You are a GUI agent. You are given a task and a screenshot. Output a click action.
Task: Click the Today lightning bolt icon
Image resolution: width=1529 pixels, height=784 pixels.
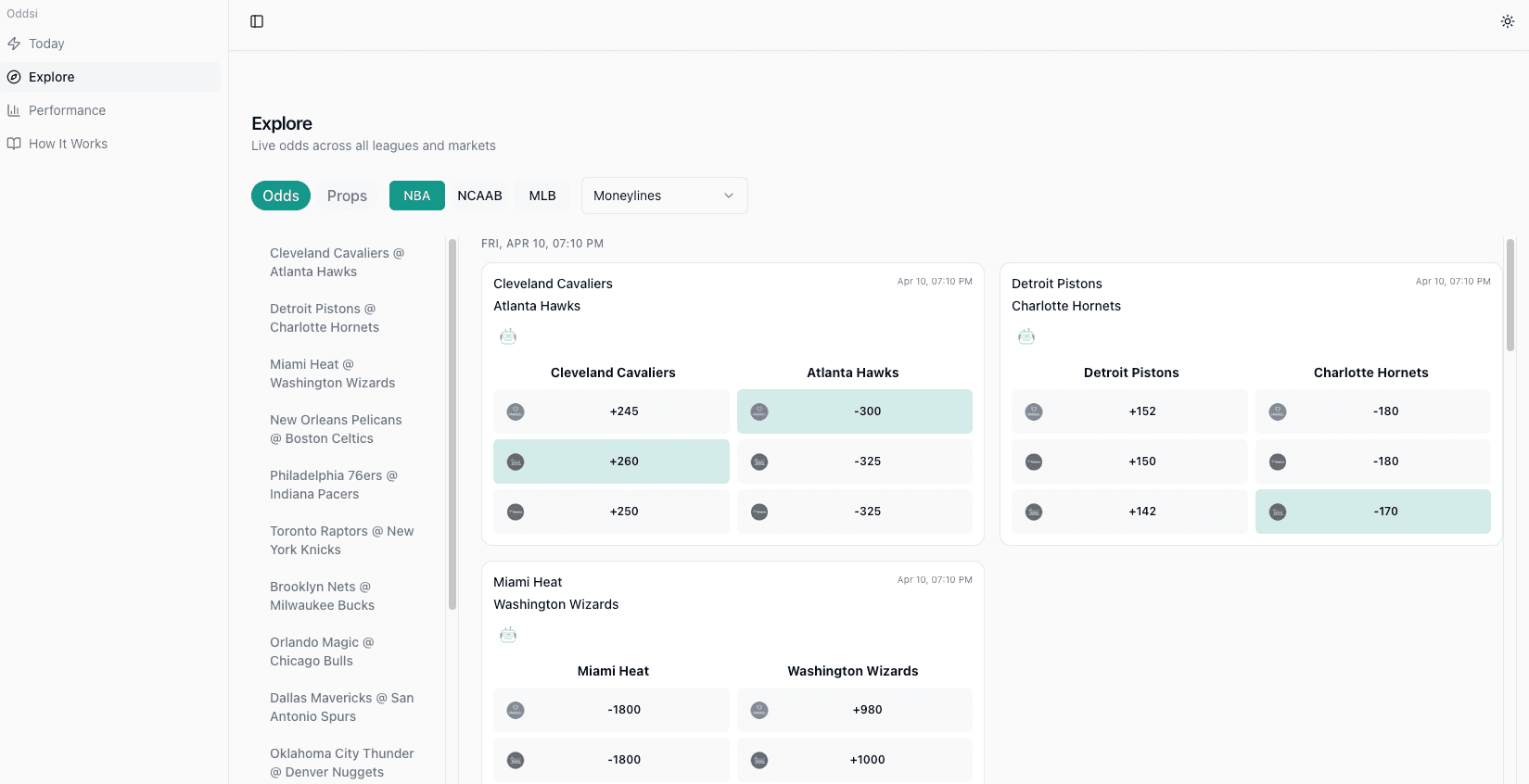pyautogui.click(x=14, y=44)
